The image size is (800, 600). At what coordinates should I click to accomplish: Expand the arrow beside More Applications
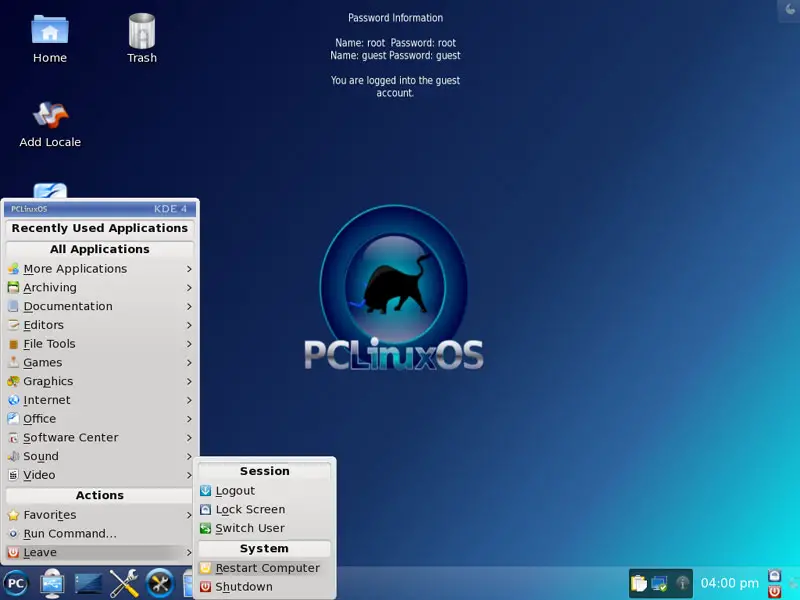(x=189, y=269)
